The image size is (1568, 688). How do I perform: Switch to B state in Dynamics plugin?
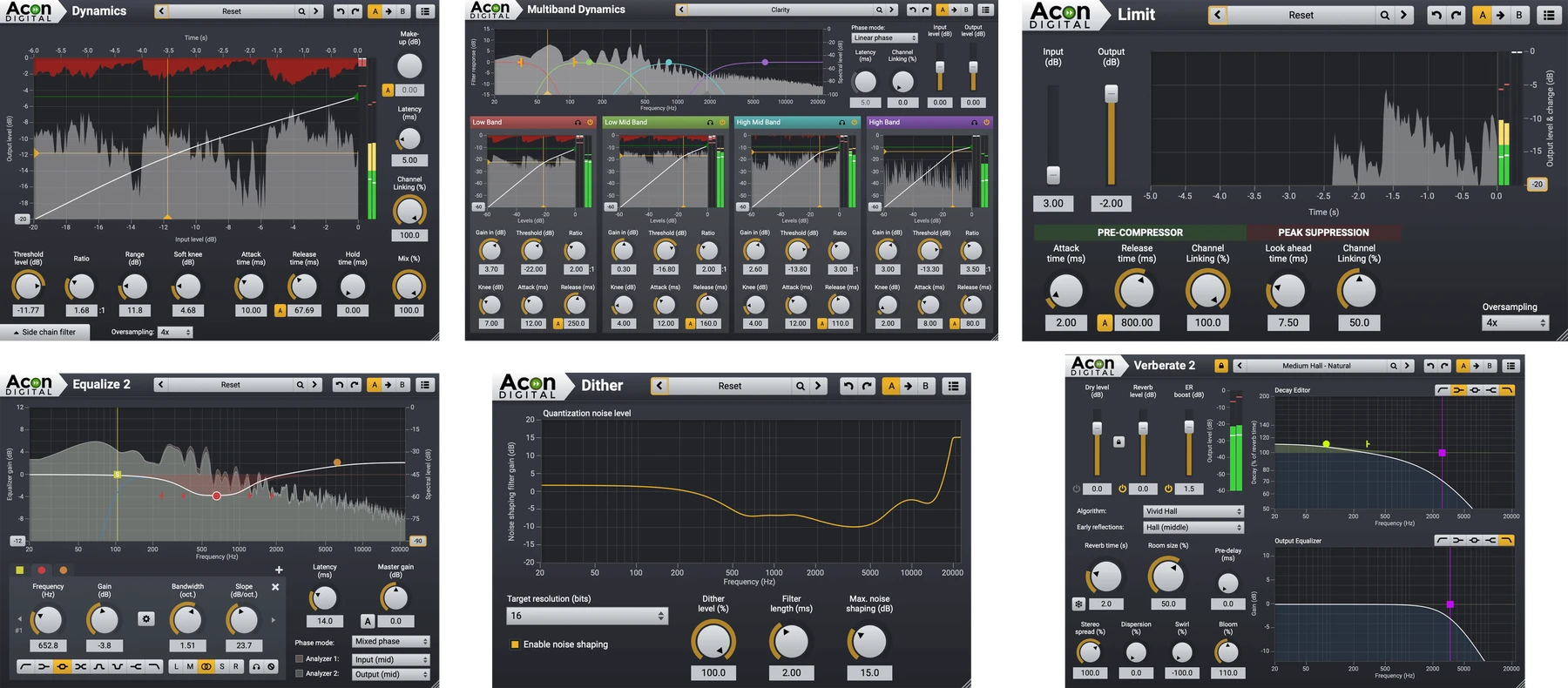402,11
